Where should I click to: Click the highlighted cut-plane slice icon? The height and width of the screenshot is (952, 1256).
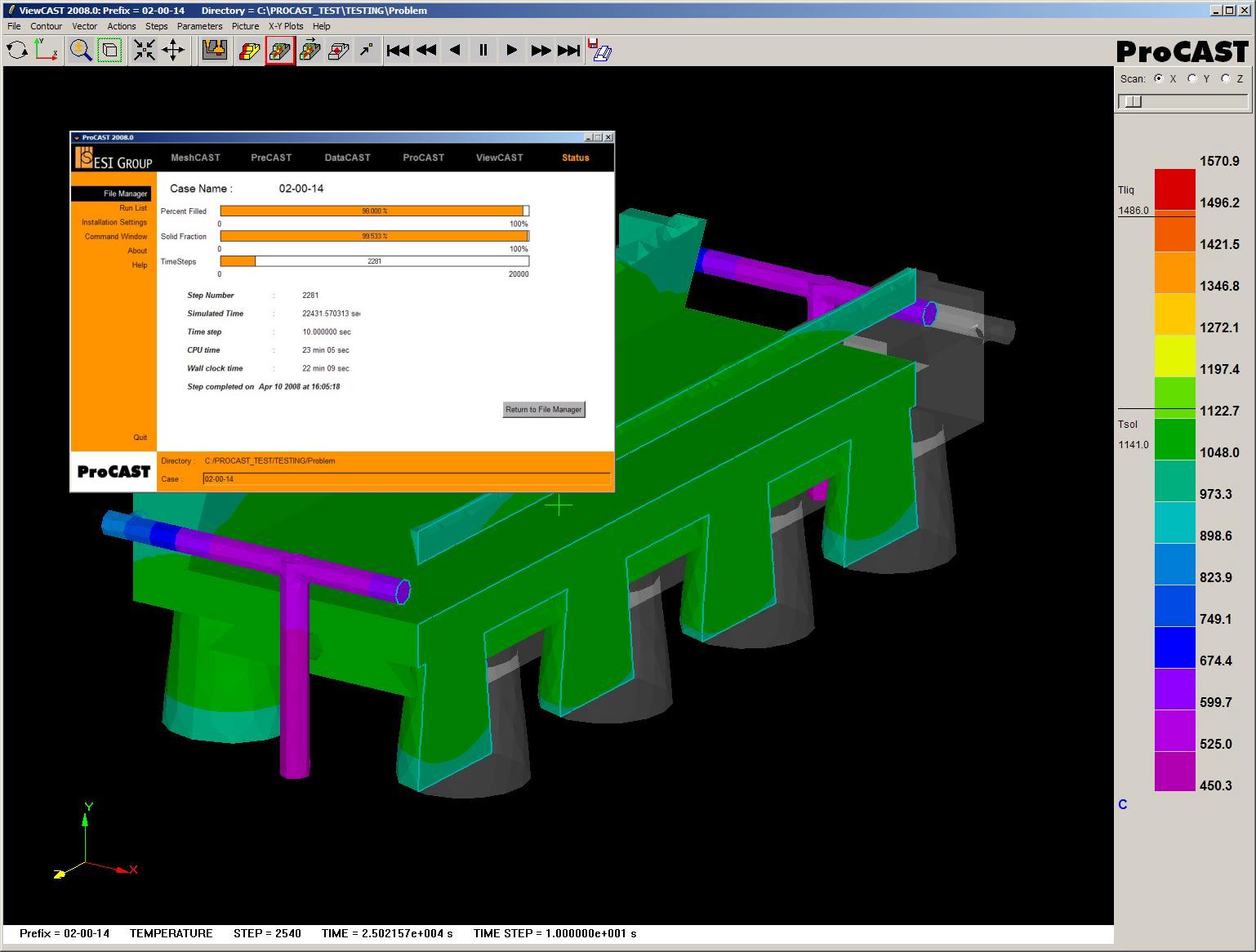point(279,51)
